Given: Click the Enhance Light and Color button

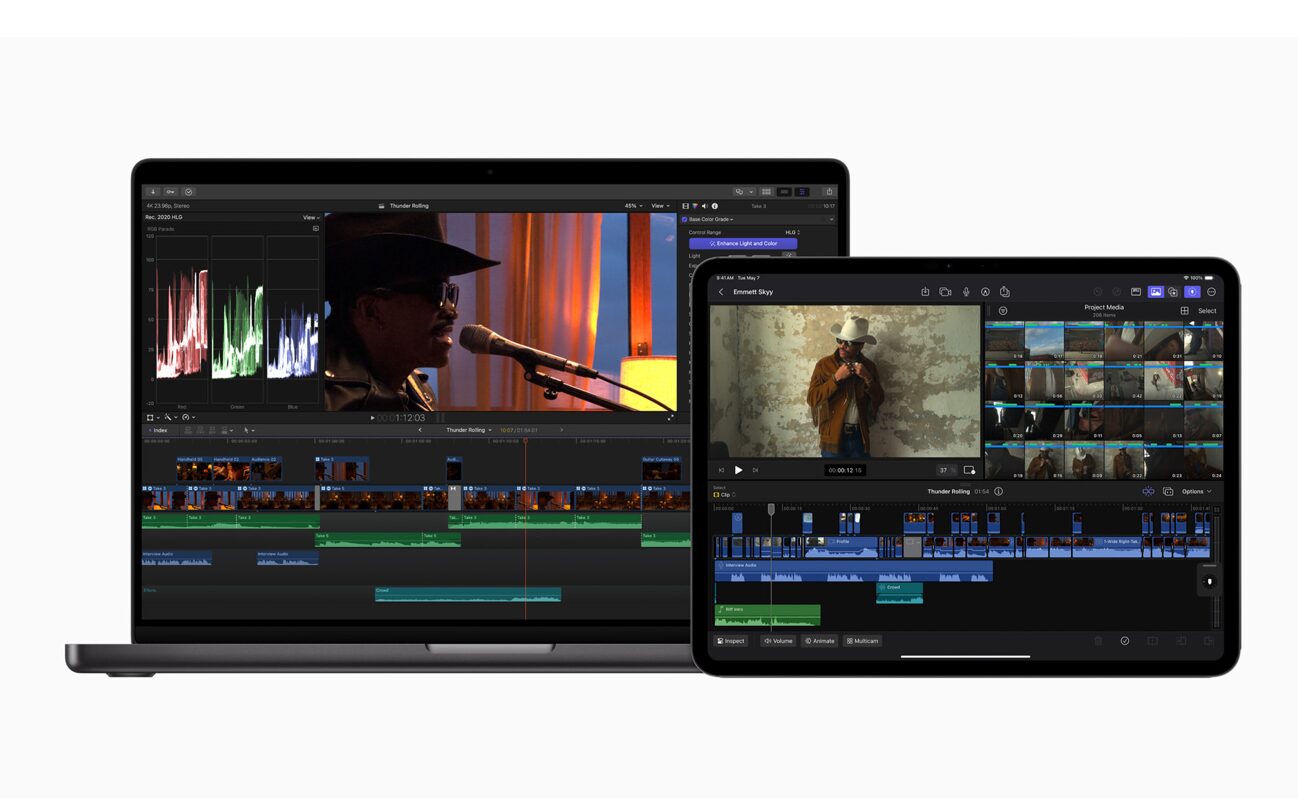Looking at the screenshot, I should coord(743,243).
